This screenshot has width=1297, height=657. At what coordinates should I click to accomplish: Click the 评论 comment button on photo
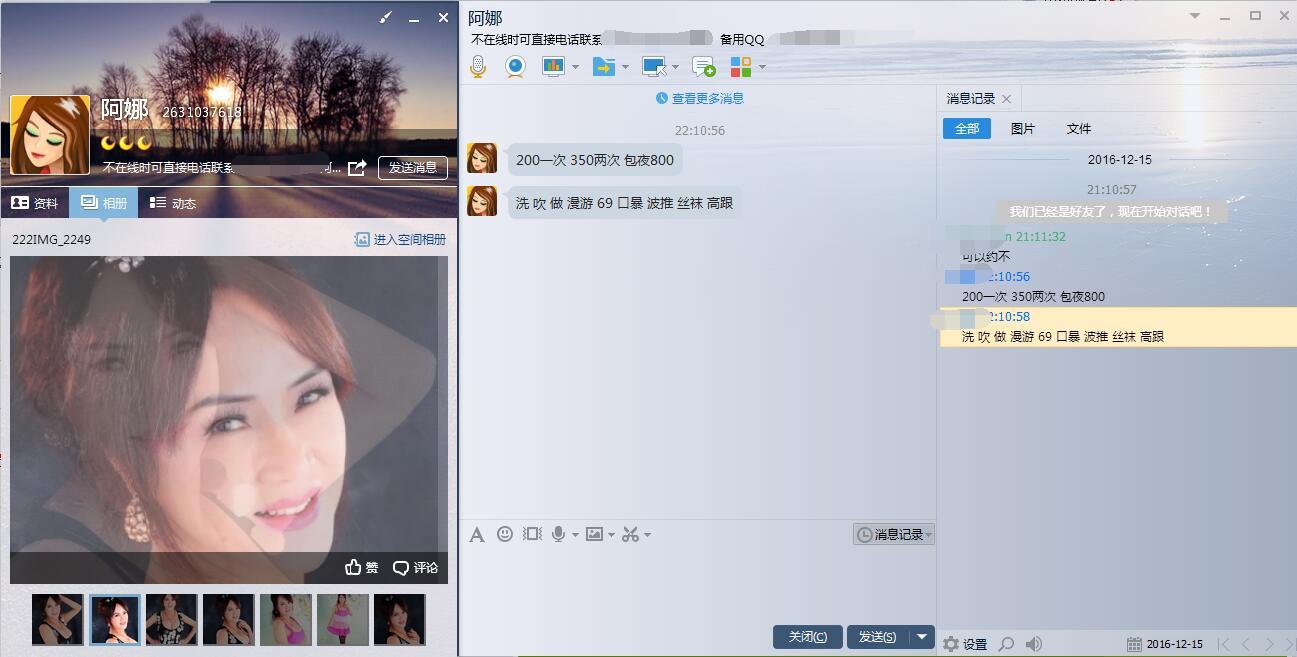pyautogui.click(x=416, y=568)
